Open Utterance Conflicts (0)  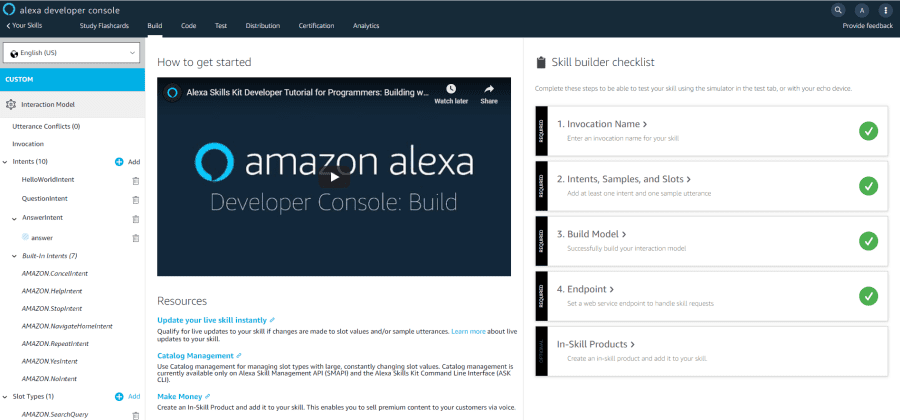[x=46, y=126]
